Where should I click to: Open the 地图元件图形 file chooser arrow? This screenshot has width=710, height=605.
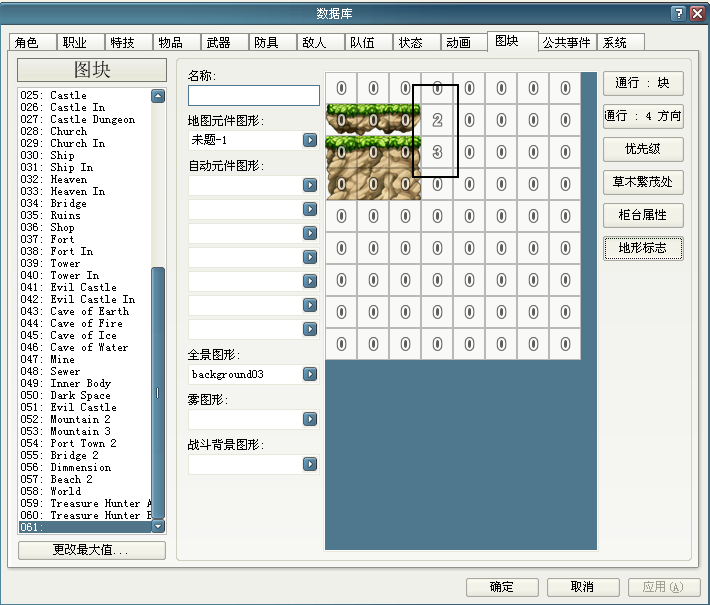pyautogui.click(x=310, y=140)
